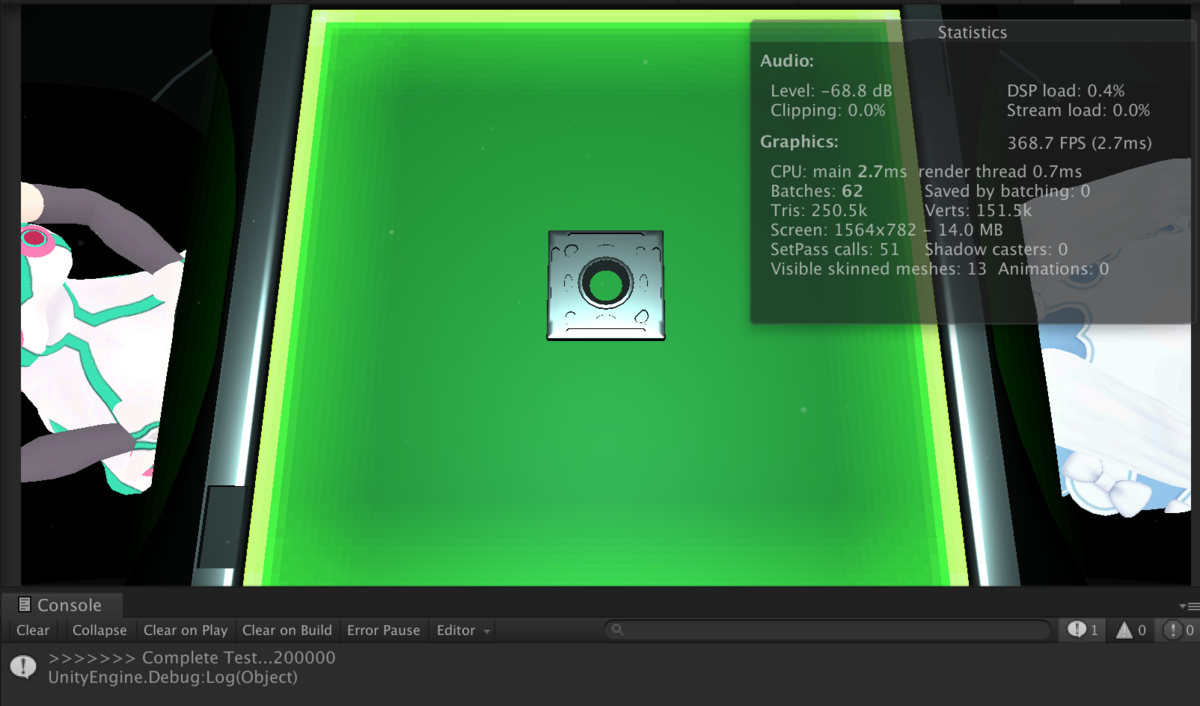Viewport: 1200px width, 706px height.
Task: Click the 'CPU: main 2.7ms' readout
Action: [840, 172]
